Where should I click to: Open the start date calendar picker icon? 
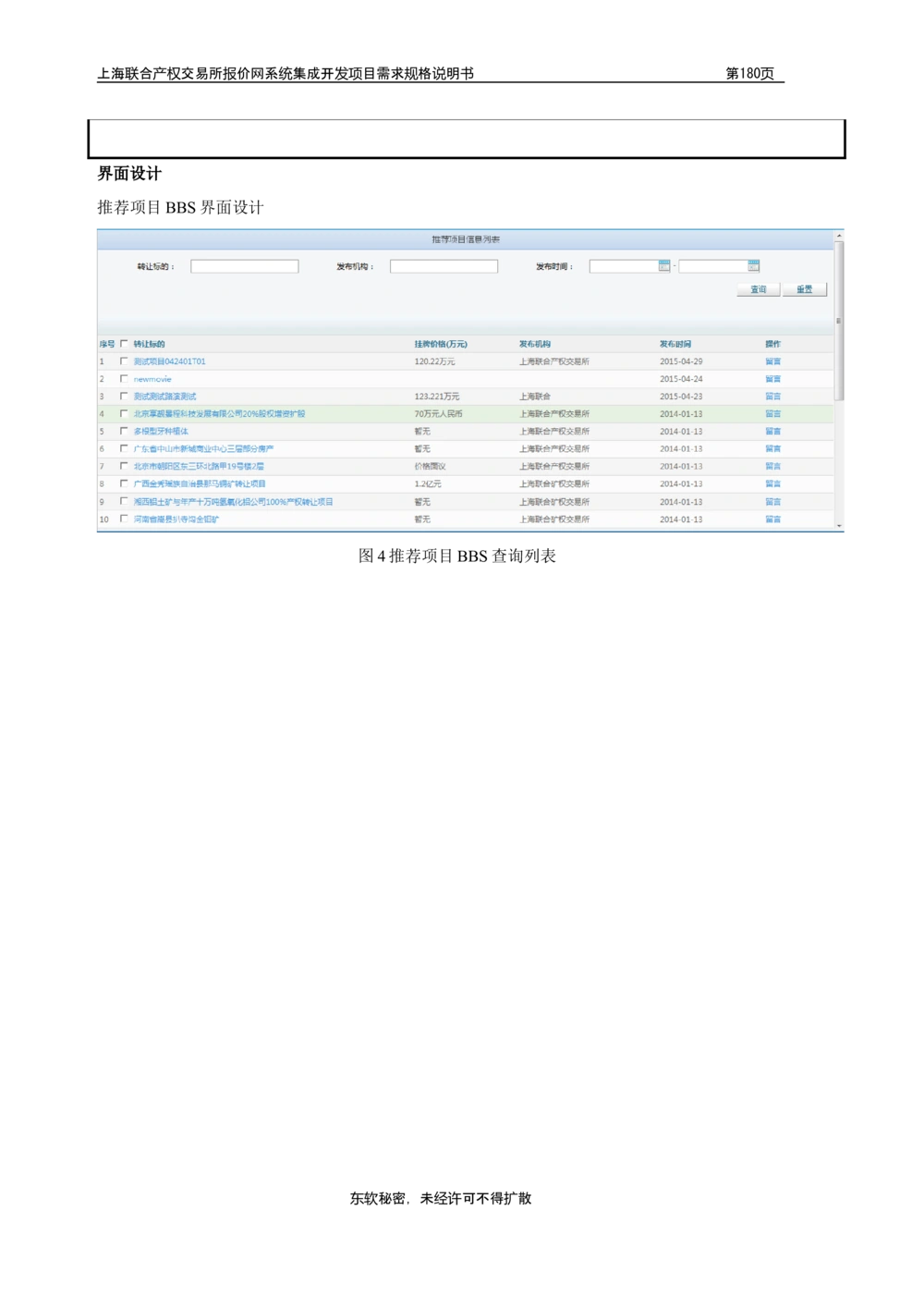tap(664, 266)
